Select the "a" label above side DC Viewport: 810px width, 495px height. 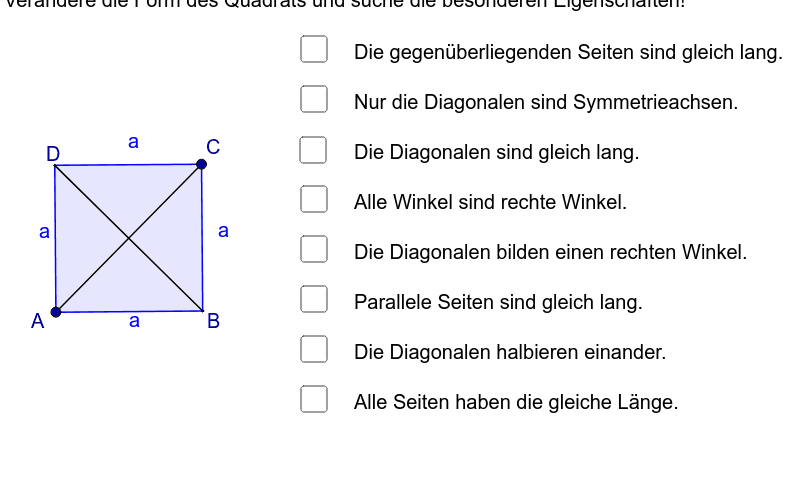pos(133,143)
